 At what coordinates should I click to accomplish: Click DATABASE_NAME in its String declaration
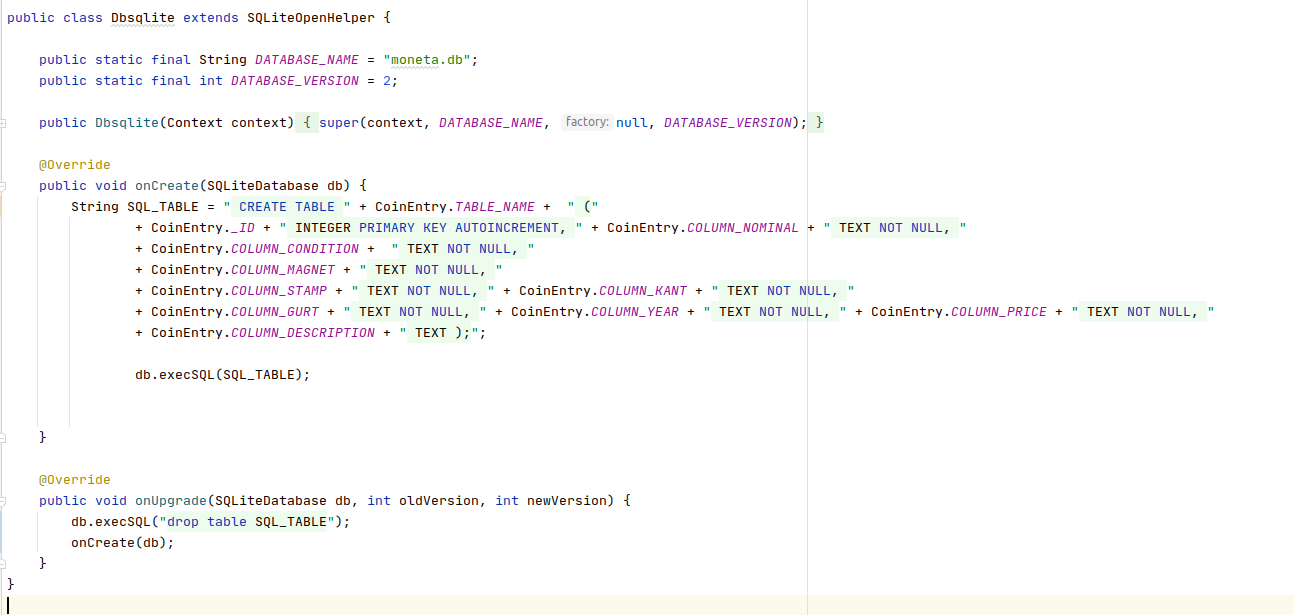click(x=307, y=60)
